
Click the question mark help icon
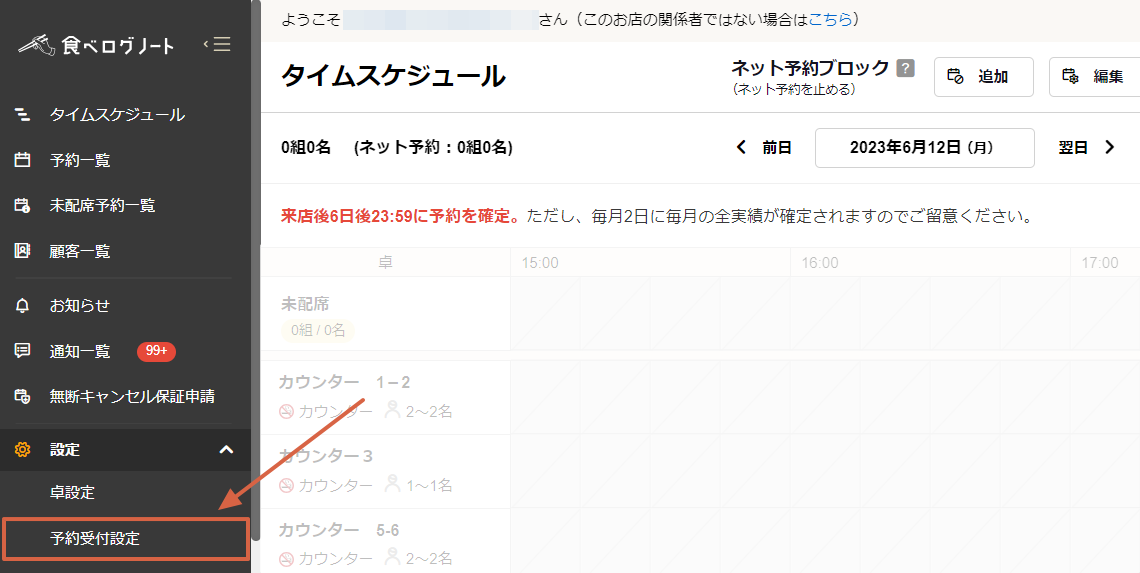click(x=905, y=68)
